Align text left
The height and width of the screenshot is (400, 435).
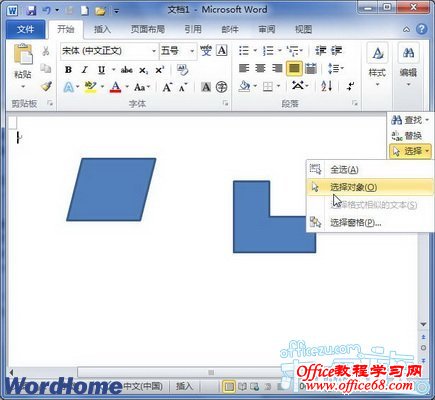coord(244,69)
